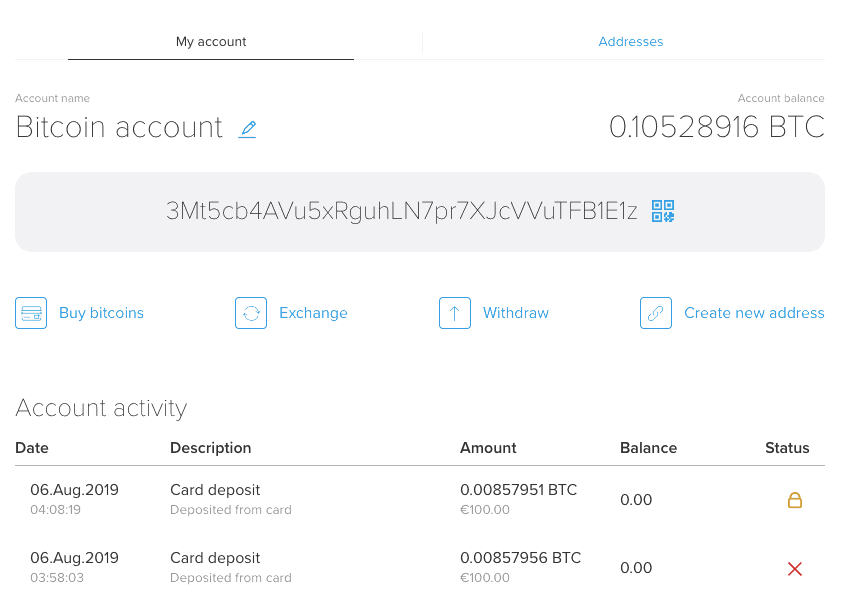The image size is (846, 613).
Task: Click the Amount column header
Action: click(x=488, y=448)
